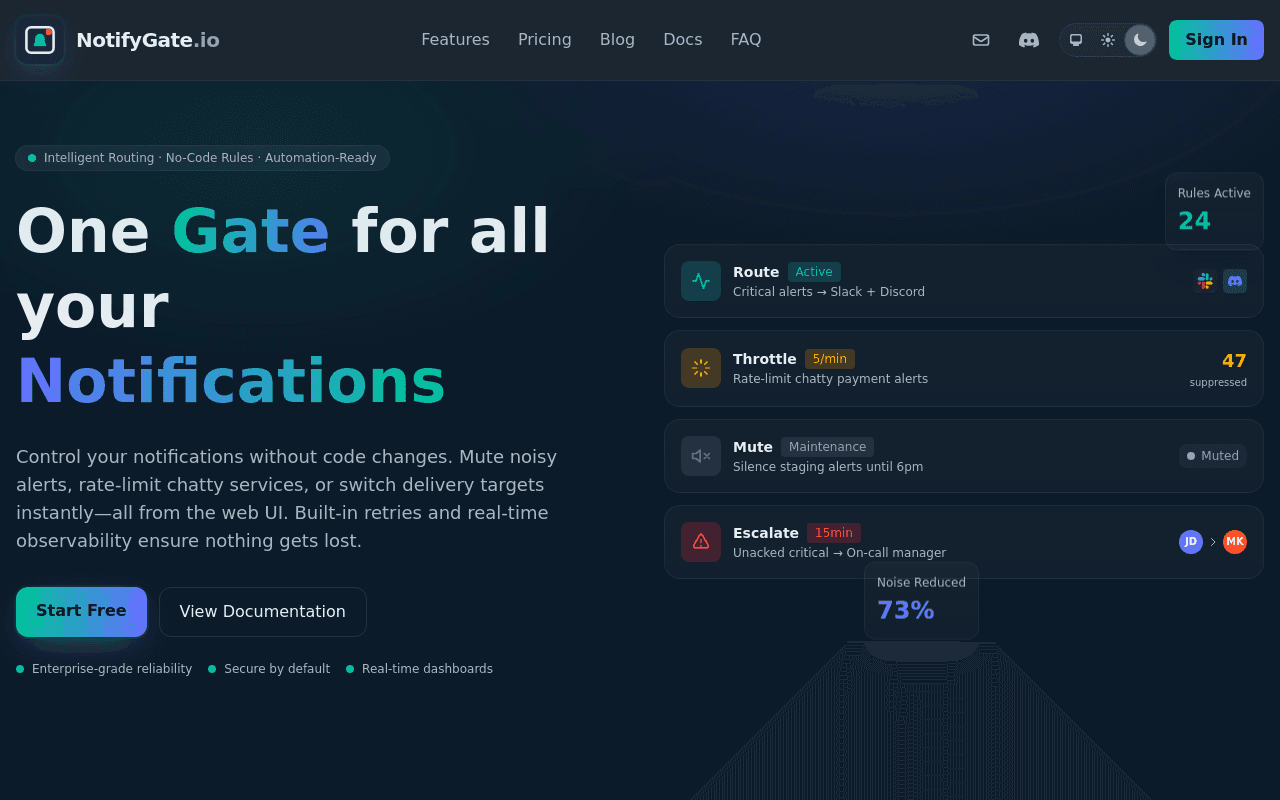Click the Escalate warning triangle icon
1280x800 pixels.
(x=701, y=542)
